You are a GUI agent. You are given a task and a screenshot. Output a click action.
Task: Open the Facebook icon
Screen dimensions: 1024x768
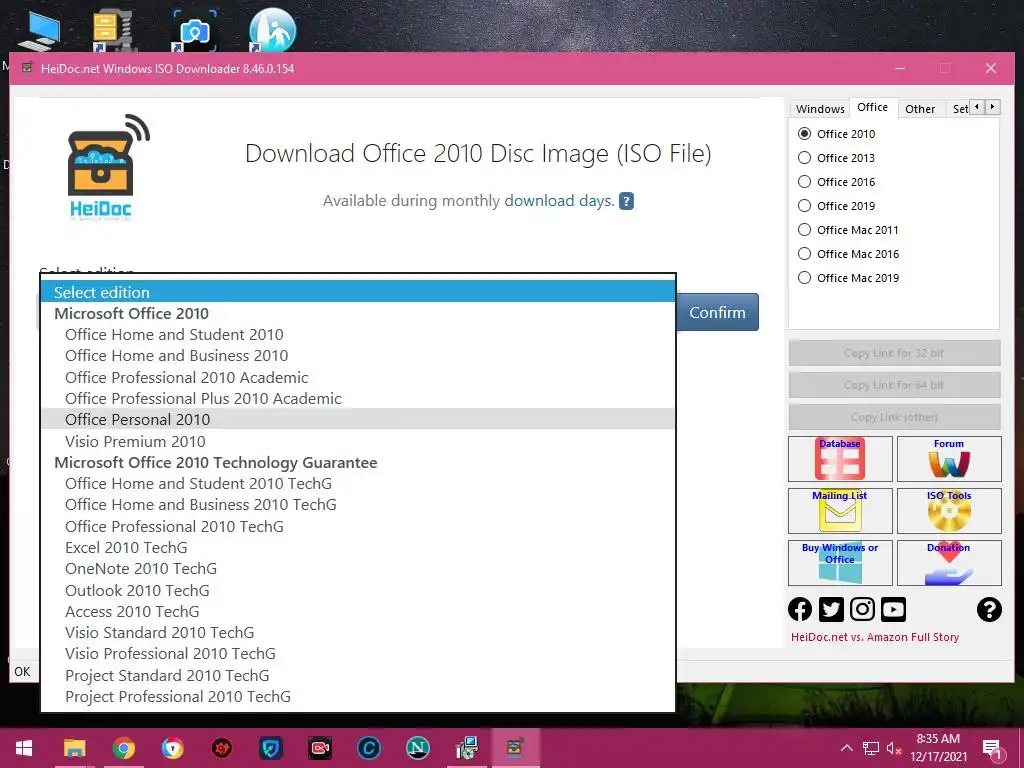coord(800,609)
